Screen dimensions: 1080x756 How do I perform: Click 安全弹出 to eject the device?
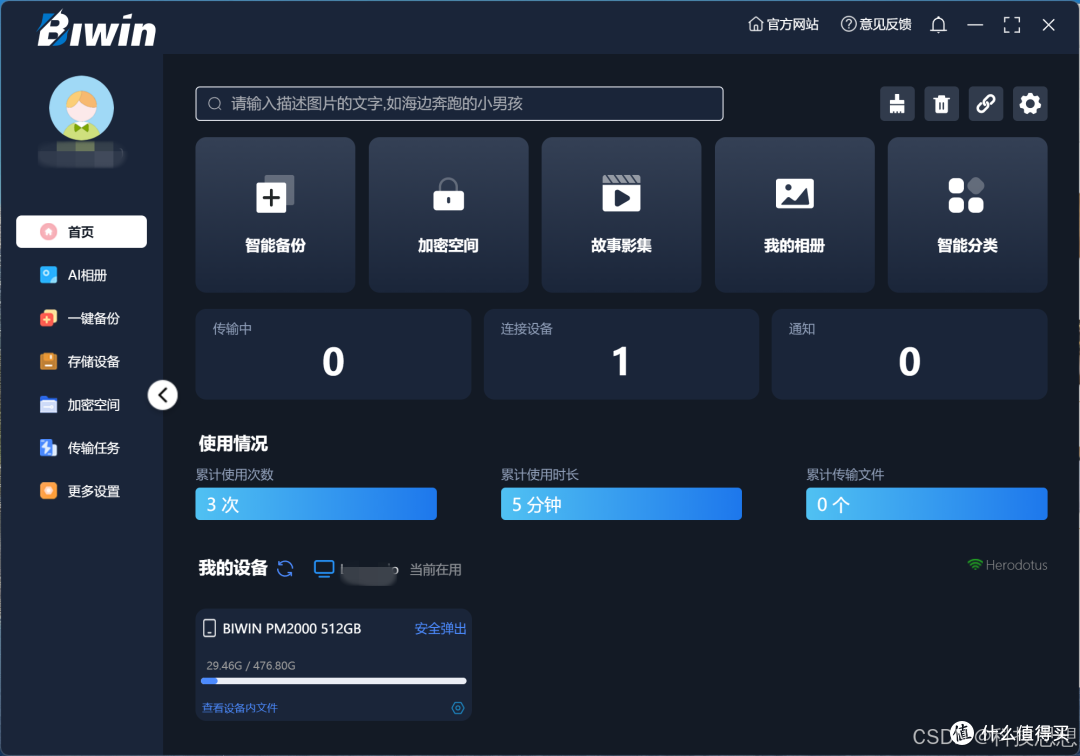(x=440, y=629)
